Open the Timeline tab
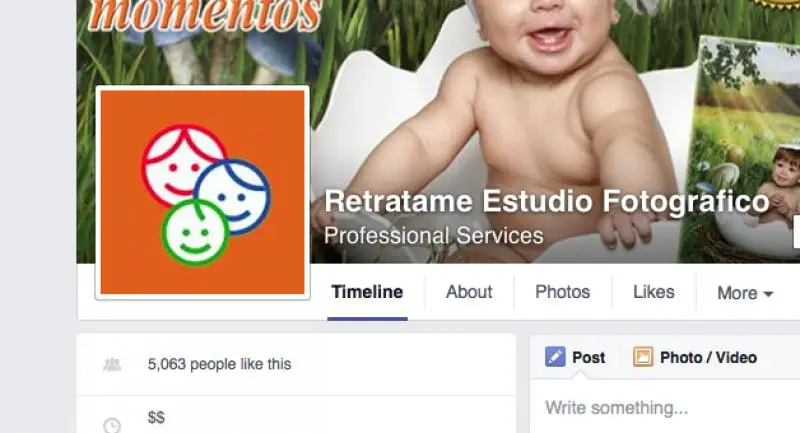 [x=367, y=292]
